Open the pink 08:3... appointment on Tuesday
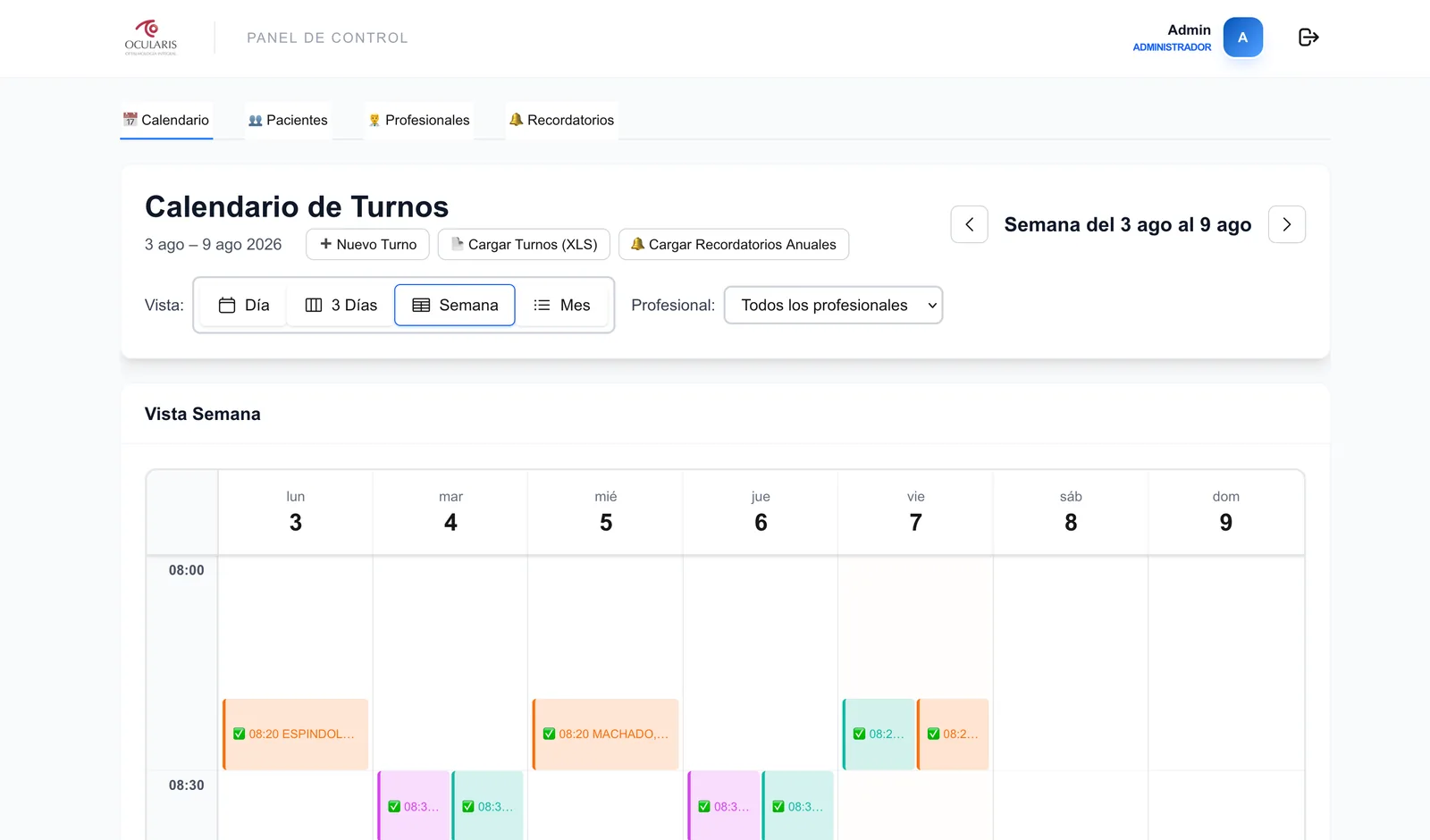1430x840 pixels. click(414, 805)
